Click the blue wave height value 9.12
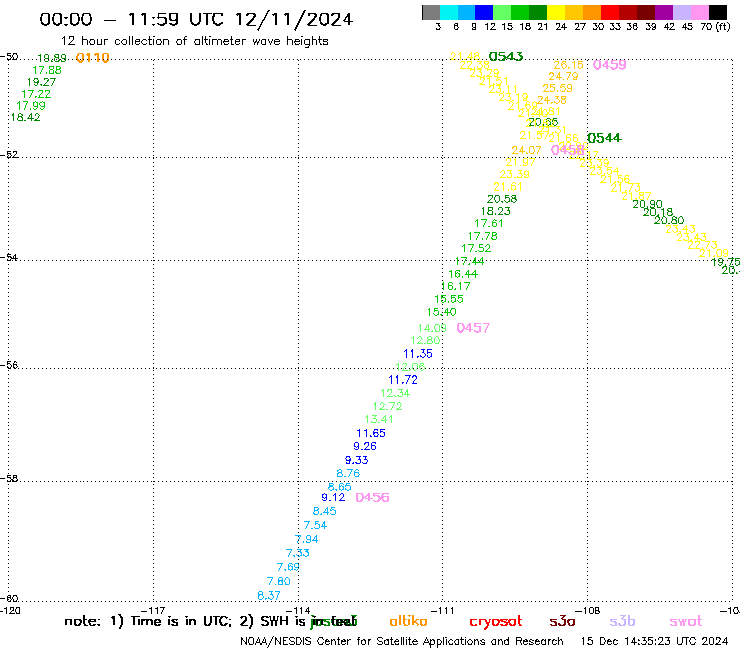The image size is (740, 650). 333,498
